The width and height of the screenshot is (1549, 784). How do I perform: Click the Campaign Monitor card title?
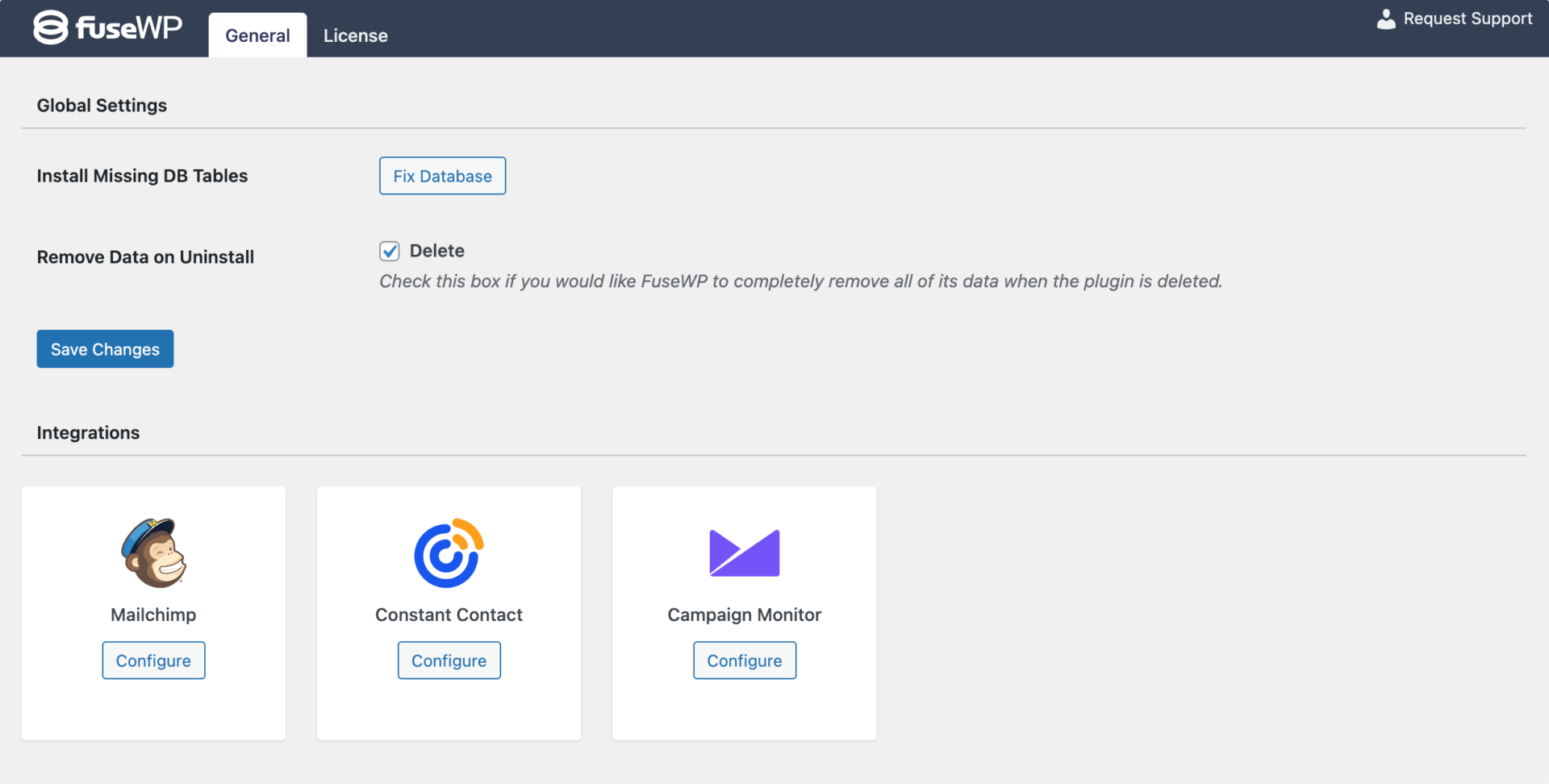click(744, 615)
